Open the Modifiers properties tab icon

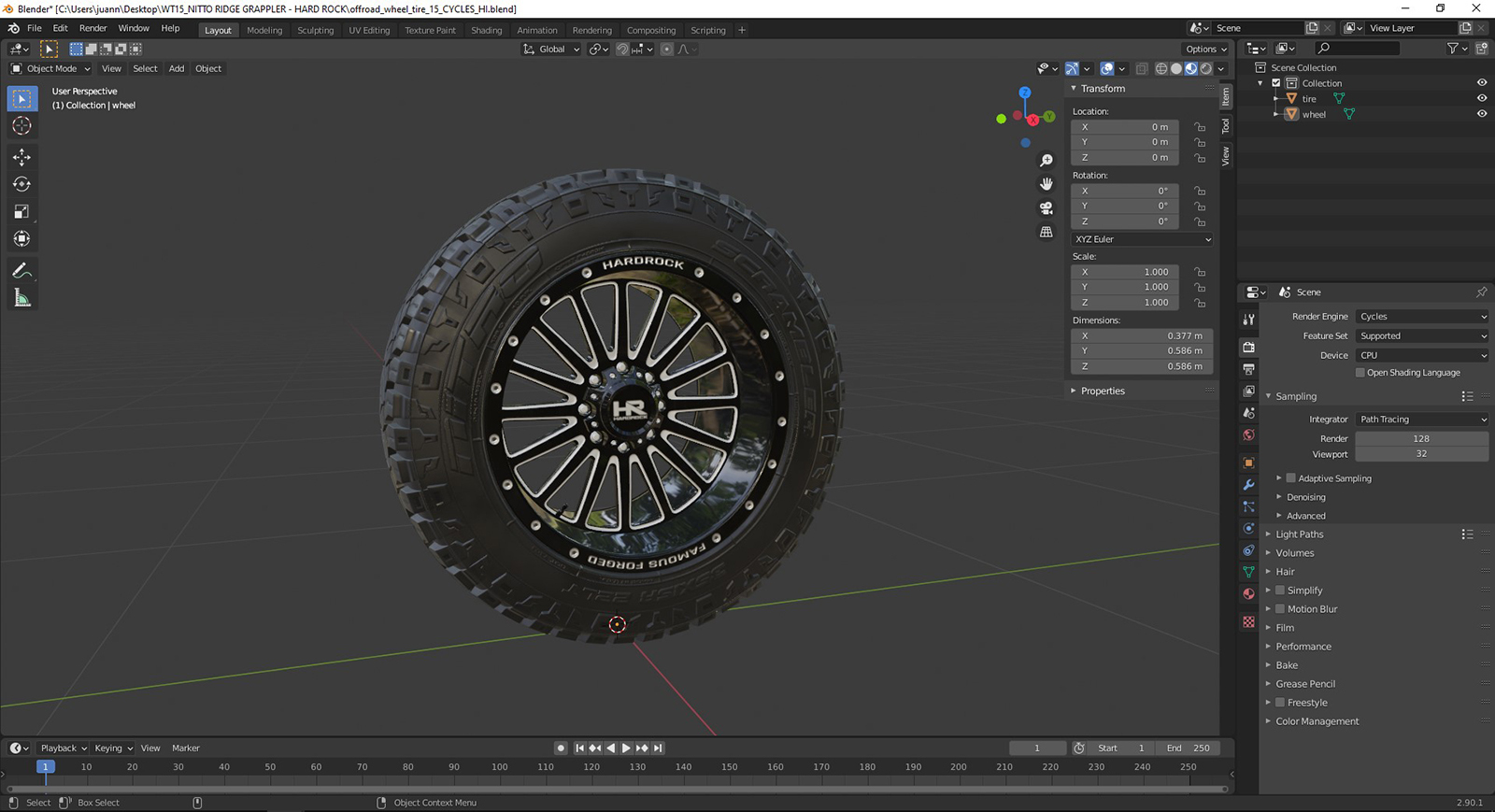(1248, 485)
